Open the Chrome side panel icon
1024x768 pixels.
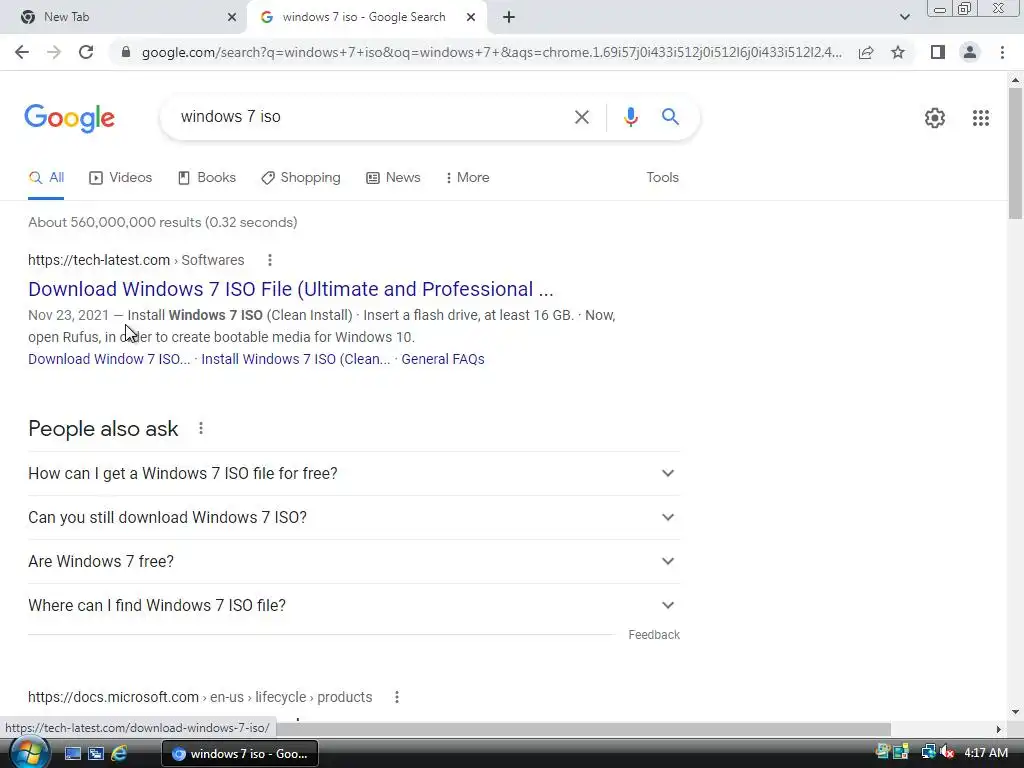pos(938,52)
